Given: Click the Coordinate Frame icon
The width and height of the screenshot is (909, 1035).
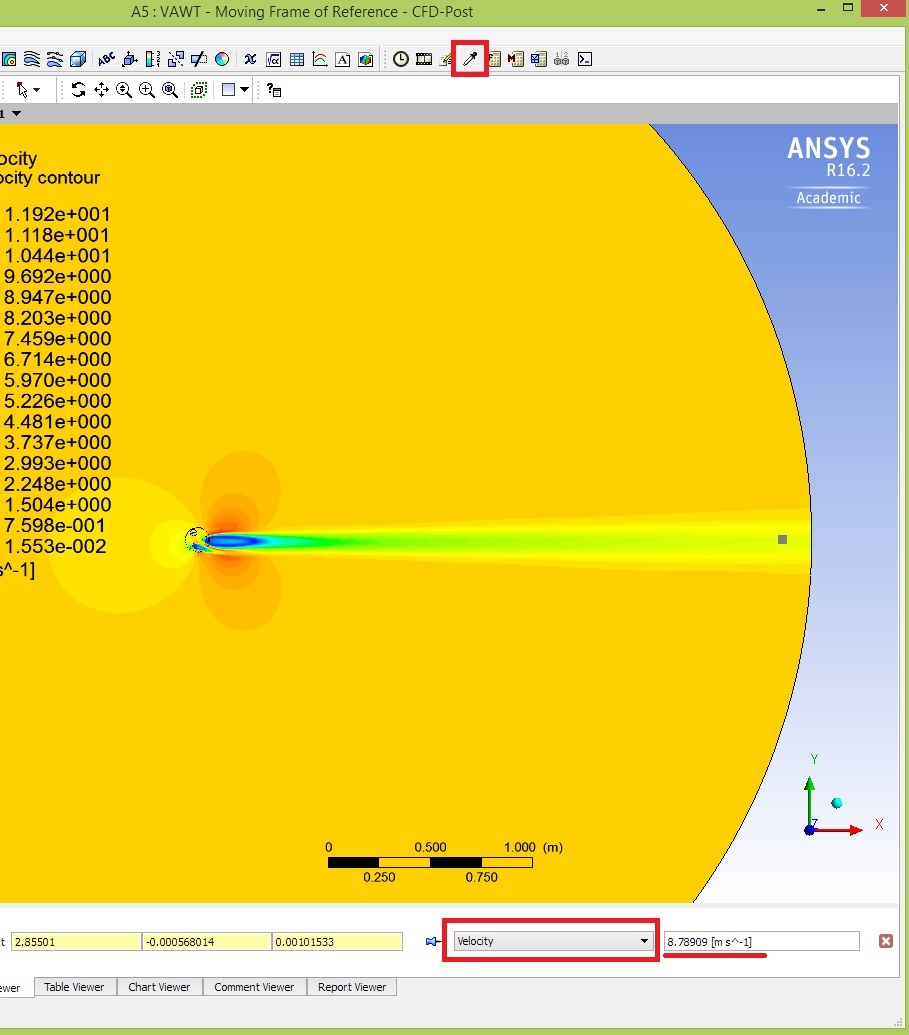Looking at the screenshot, I should pos(130,59).
